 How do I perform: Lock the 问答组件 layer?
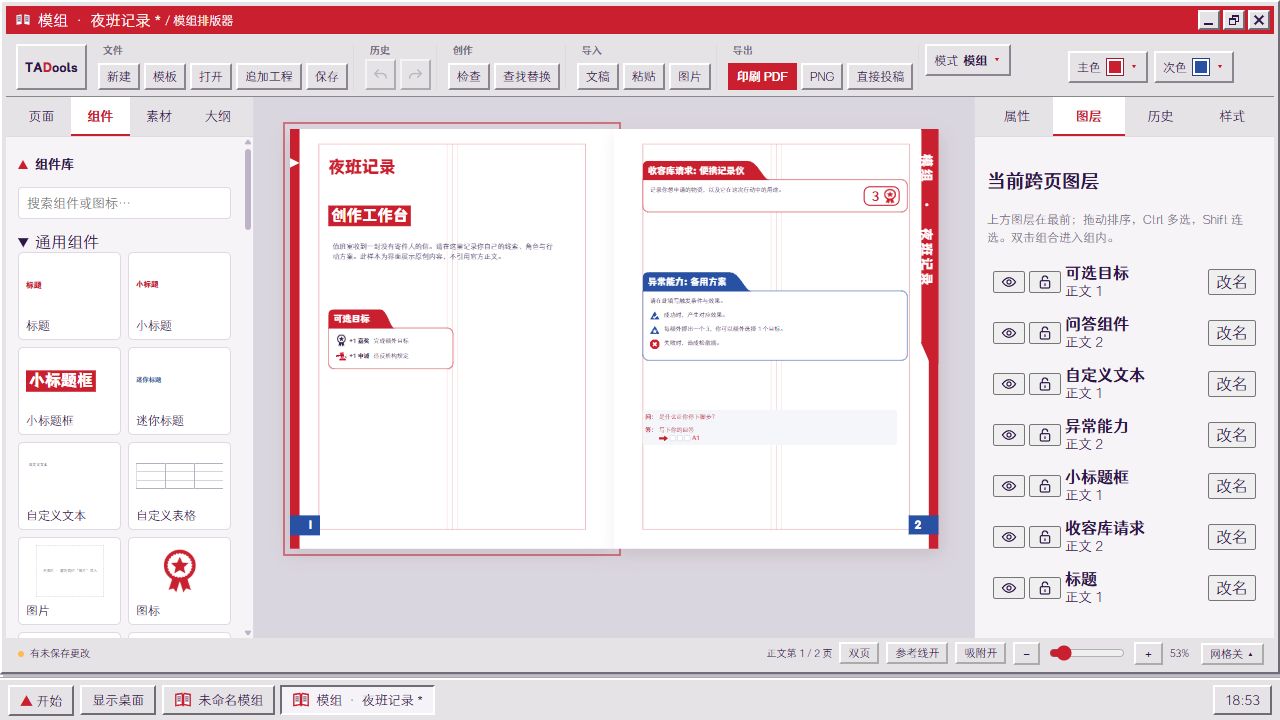[x=1045, y=333]
